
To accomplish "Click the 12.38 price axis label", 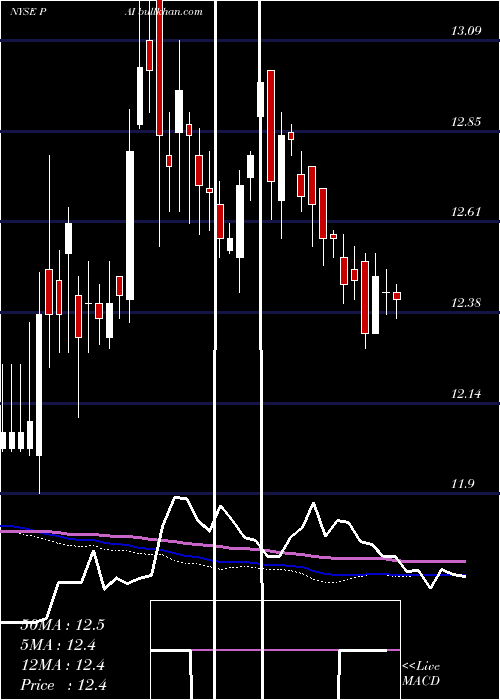I will tap(466, 303).
